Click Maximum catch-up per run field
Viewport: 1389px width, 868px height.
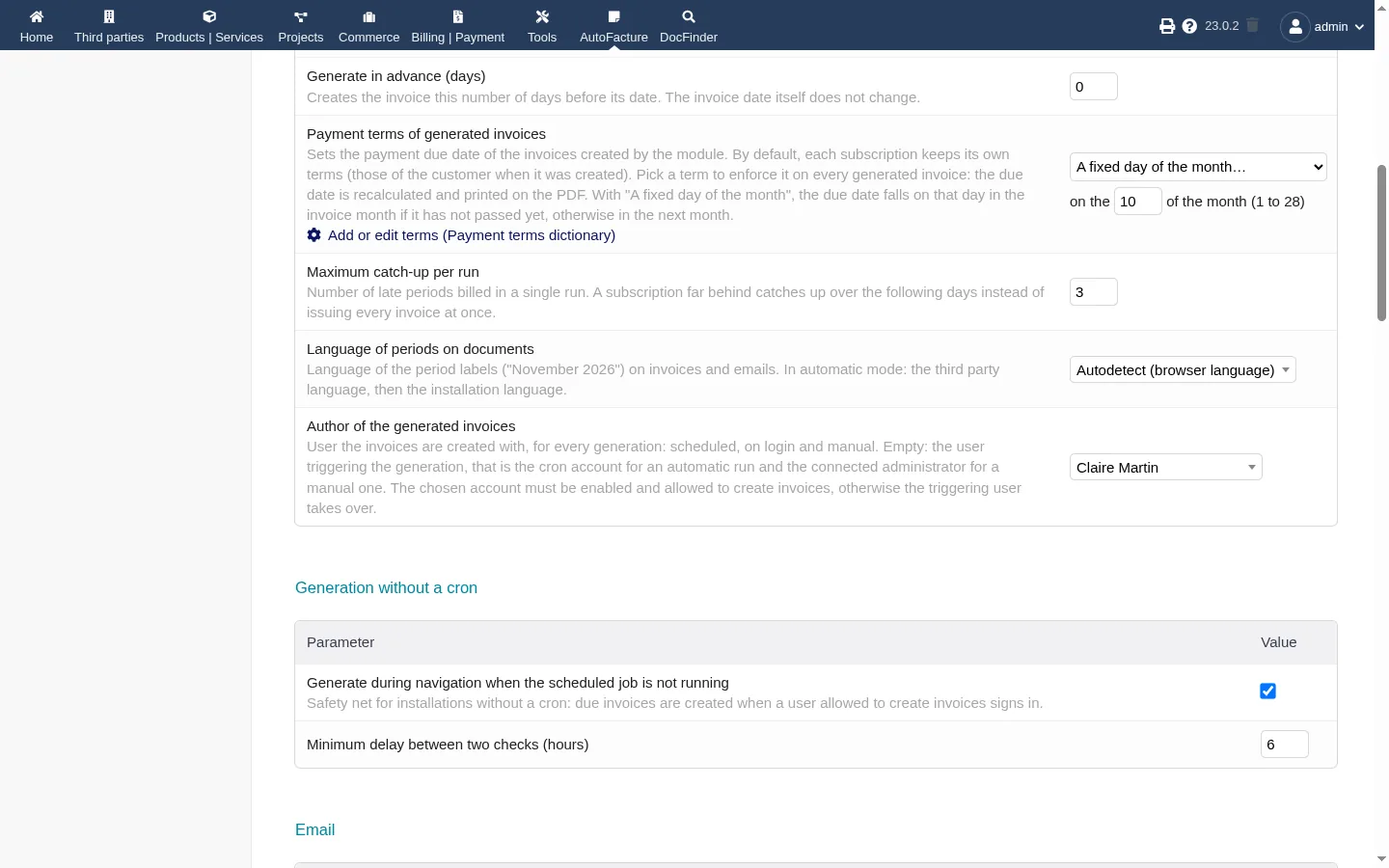tap(1094, 292)
